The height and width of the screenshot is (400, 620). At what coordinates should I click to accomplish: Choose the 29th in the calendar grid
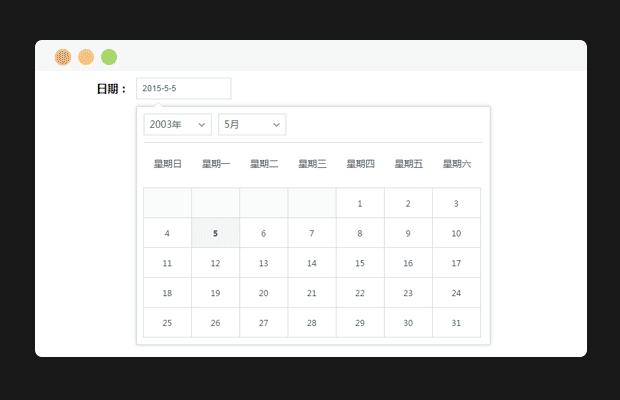360,323
